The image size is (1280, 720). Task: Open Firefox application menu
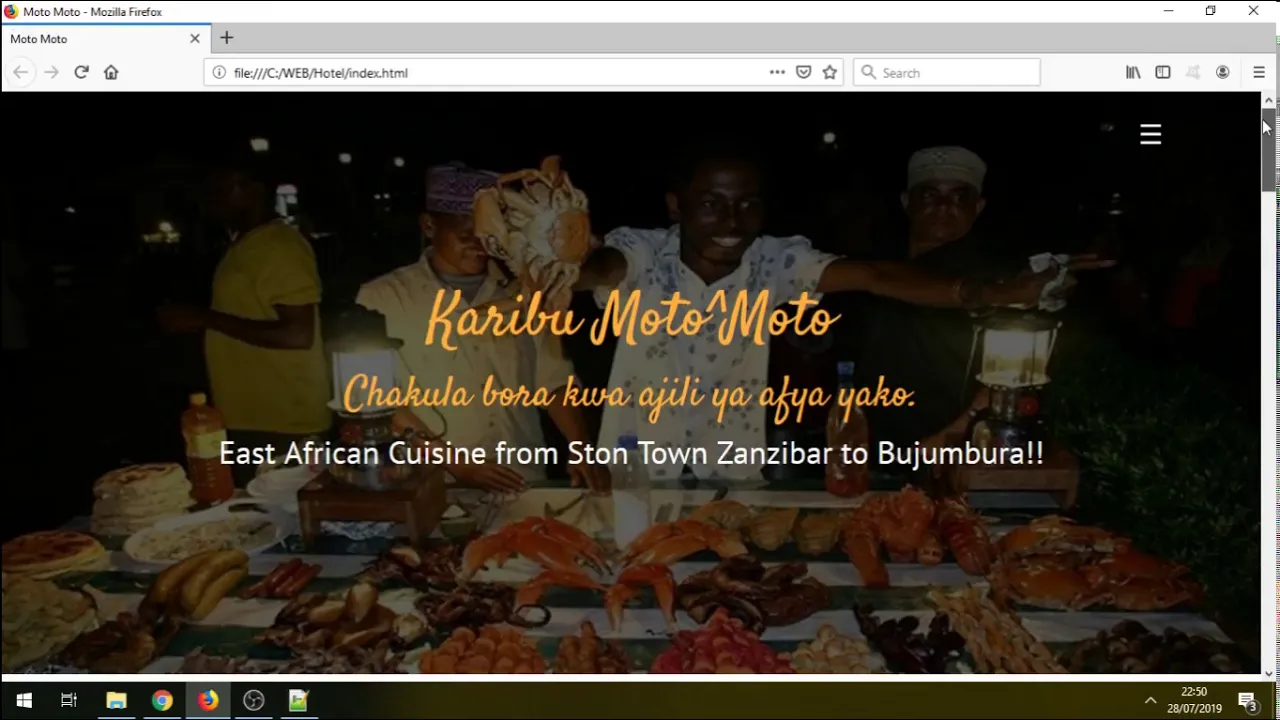(1259, 72)
